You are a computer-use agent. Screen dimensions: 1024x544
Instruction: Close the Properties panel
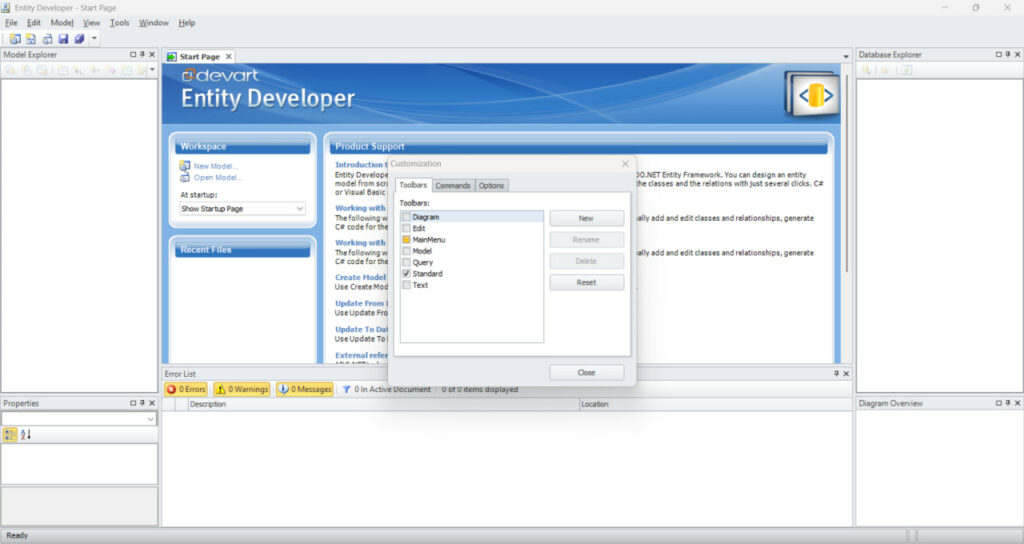tap(152, 404)
